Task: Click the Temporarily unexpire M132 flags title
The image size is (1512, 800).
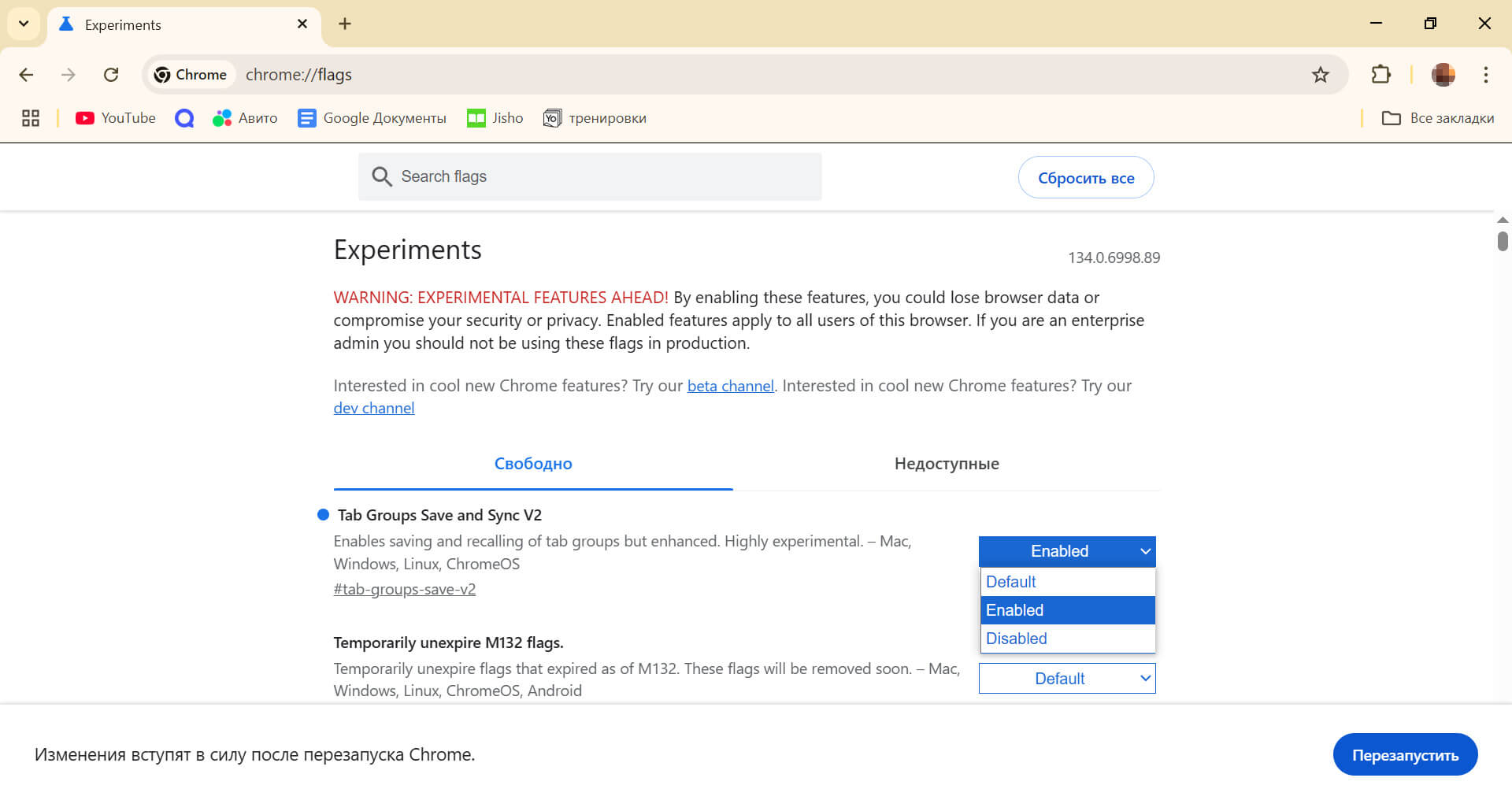Action: pyautogui.click(x=449, y=643)
